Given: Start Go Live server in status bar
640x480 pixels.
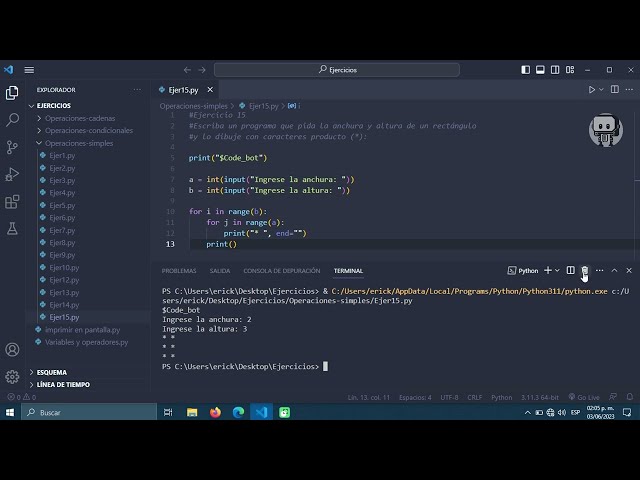Looking at the screenshot, I should 584,397.
